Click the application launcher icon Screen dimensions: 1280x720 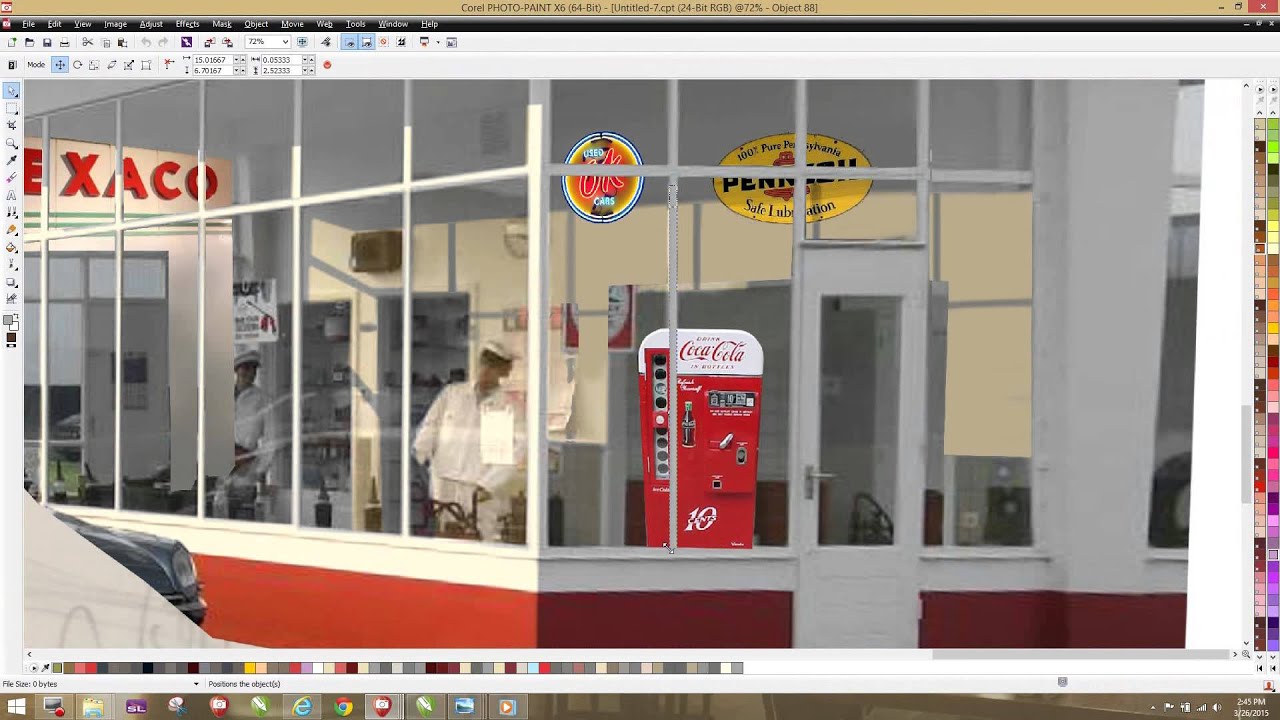coord(424,42)
